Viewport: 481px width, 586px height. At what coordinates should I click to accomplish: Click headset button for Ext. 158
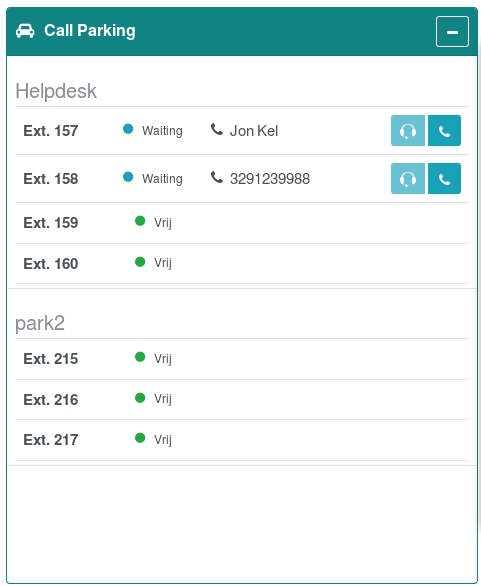click(408, 179)
